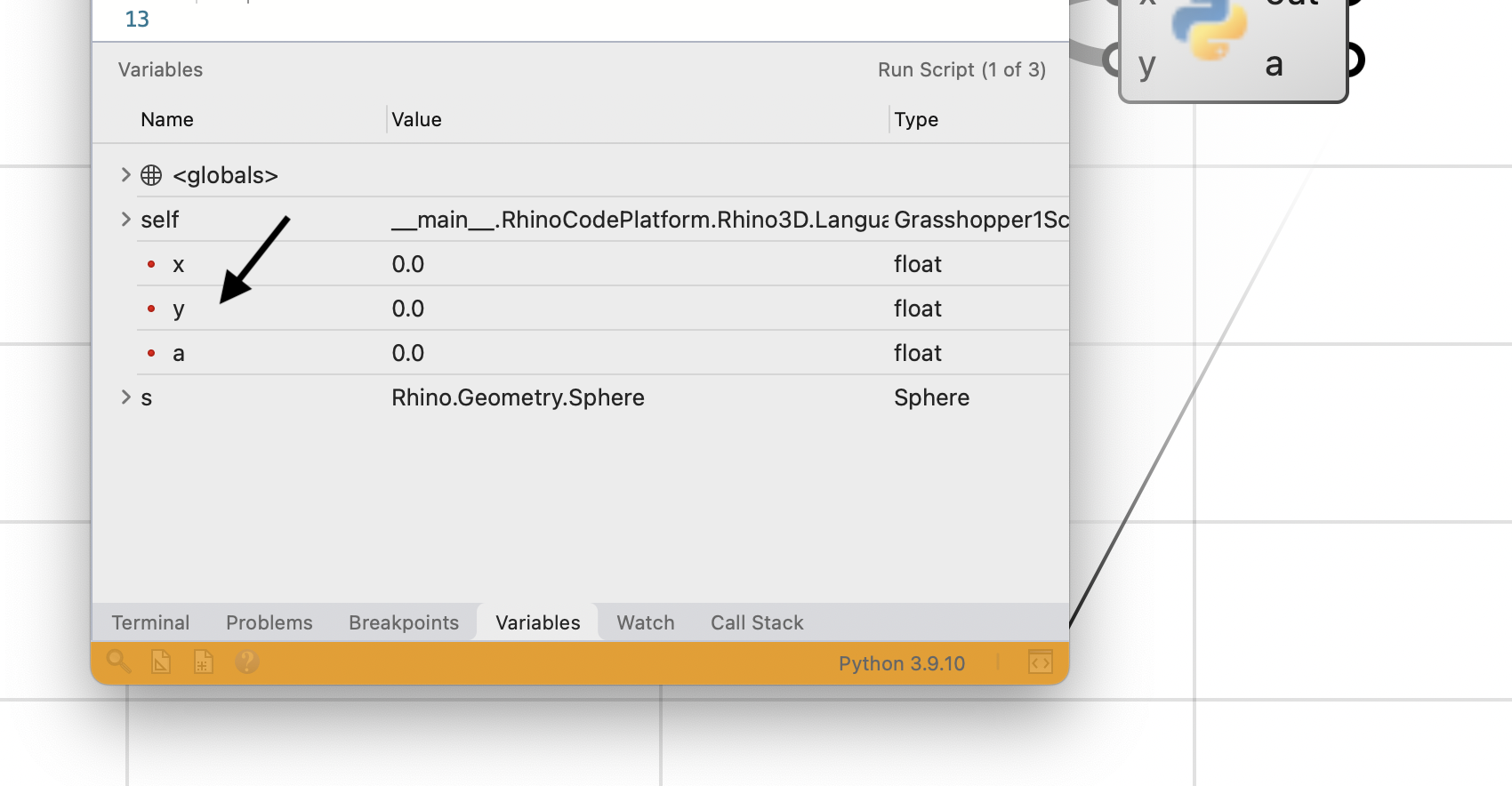Click the template document icon in status bar
This screenshot has width=1512, height=786.
click(x=161, y=662)
